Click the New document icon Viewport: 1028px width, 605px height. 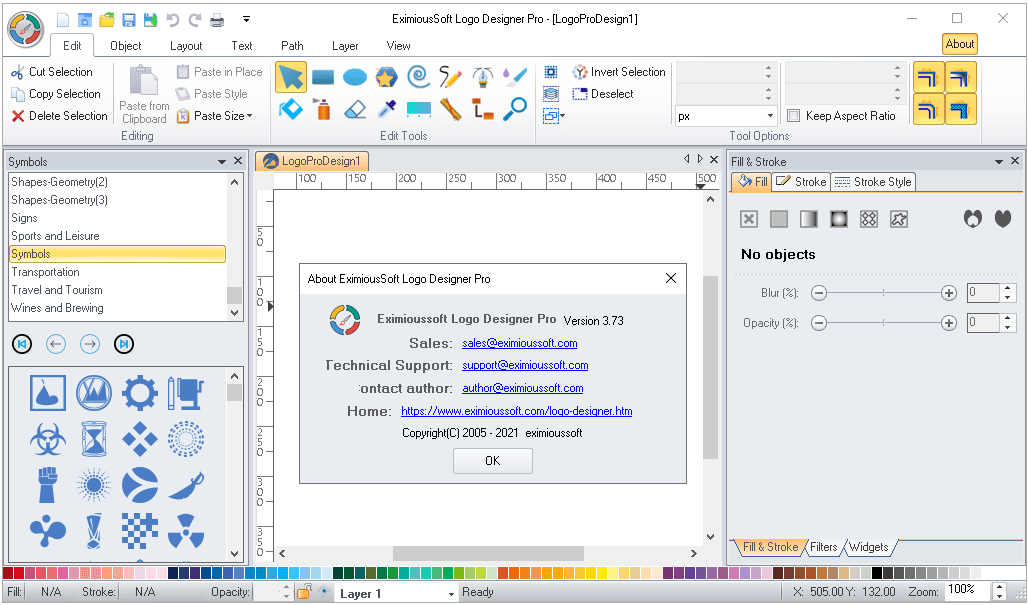pos(62,20)
